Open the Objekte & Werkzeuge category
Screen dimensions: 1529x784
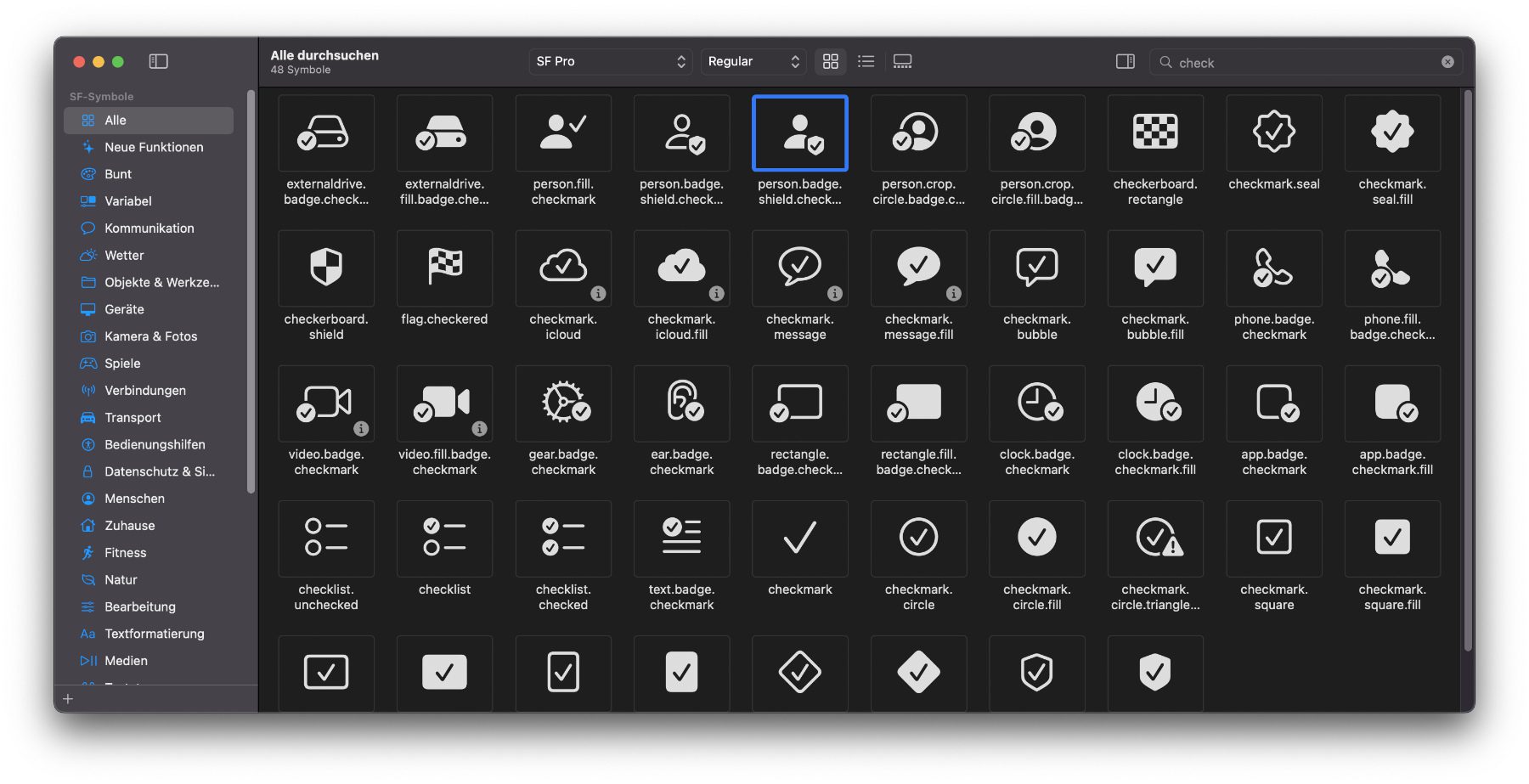pos(149,283)
